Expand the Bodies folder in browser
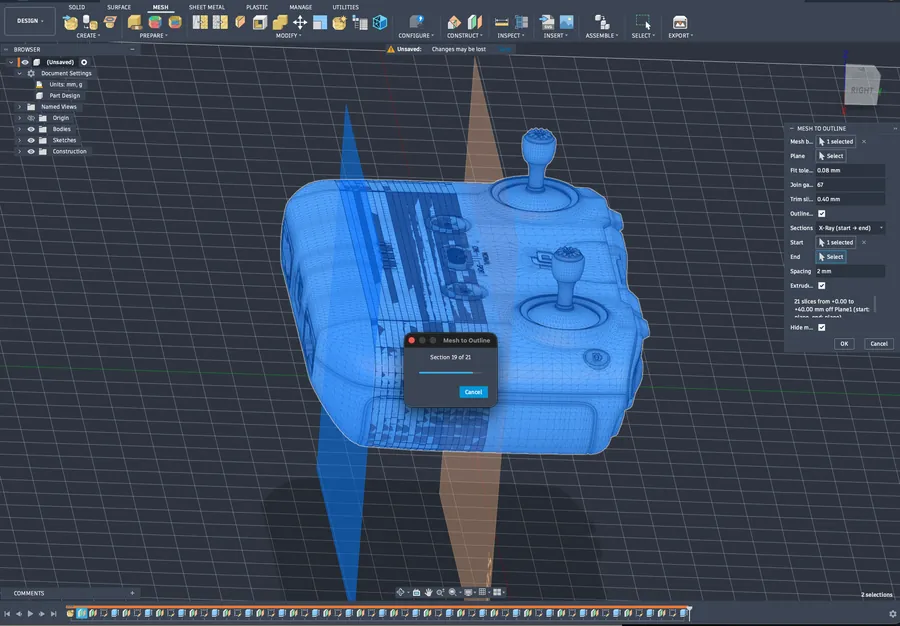The width and height of the screenshot is (900, 626). click(20, 129)
